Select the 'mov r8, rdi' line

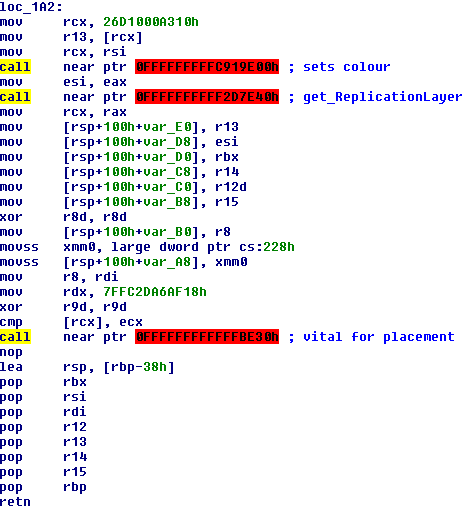59,277
